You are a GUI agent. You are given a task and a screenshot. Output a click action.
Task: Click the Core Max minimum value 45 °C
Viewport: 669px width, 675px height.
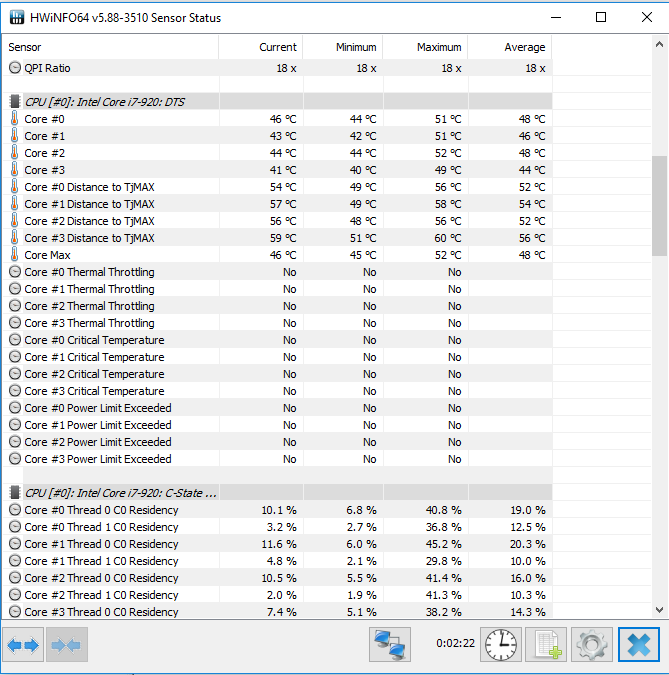click(x=363, y=255)
